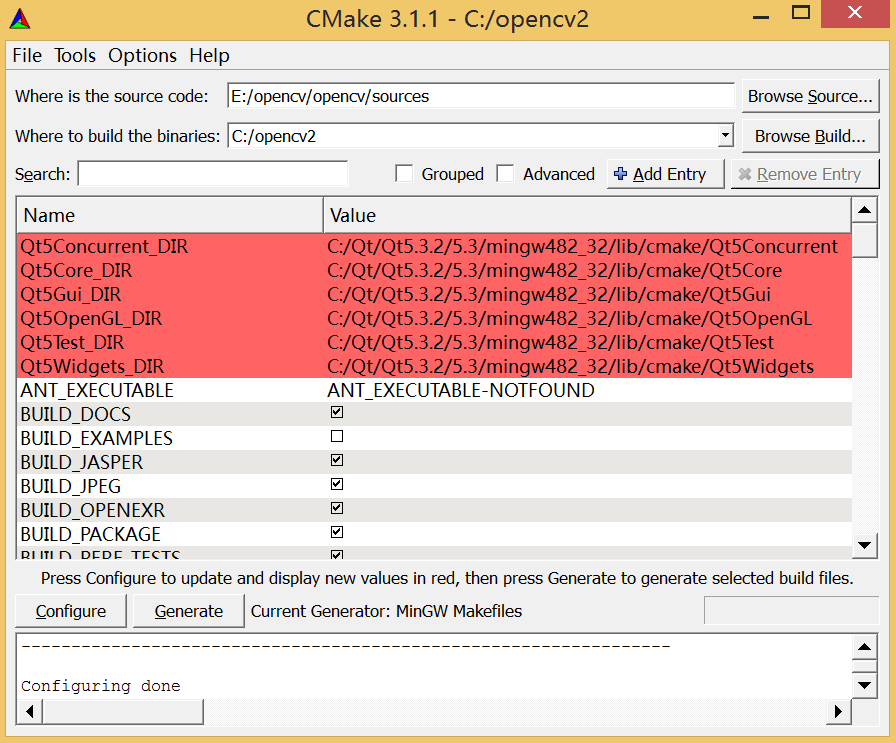Viewport: 896px width, 743px height.
Task: Open the File menu
Action: tap(27, 55)
